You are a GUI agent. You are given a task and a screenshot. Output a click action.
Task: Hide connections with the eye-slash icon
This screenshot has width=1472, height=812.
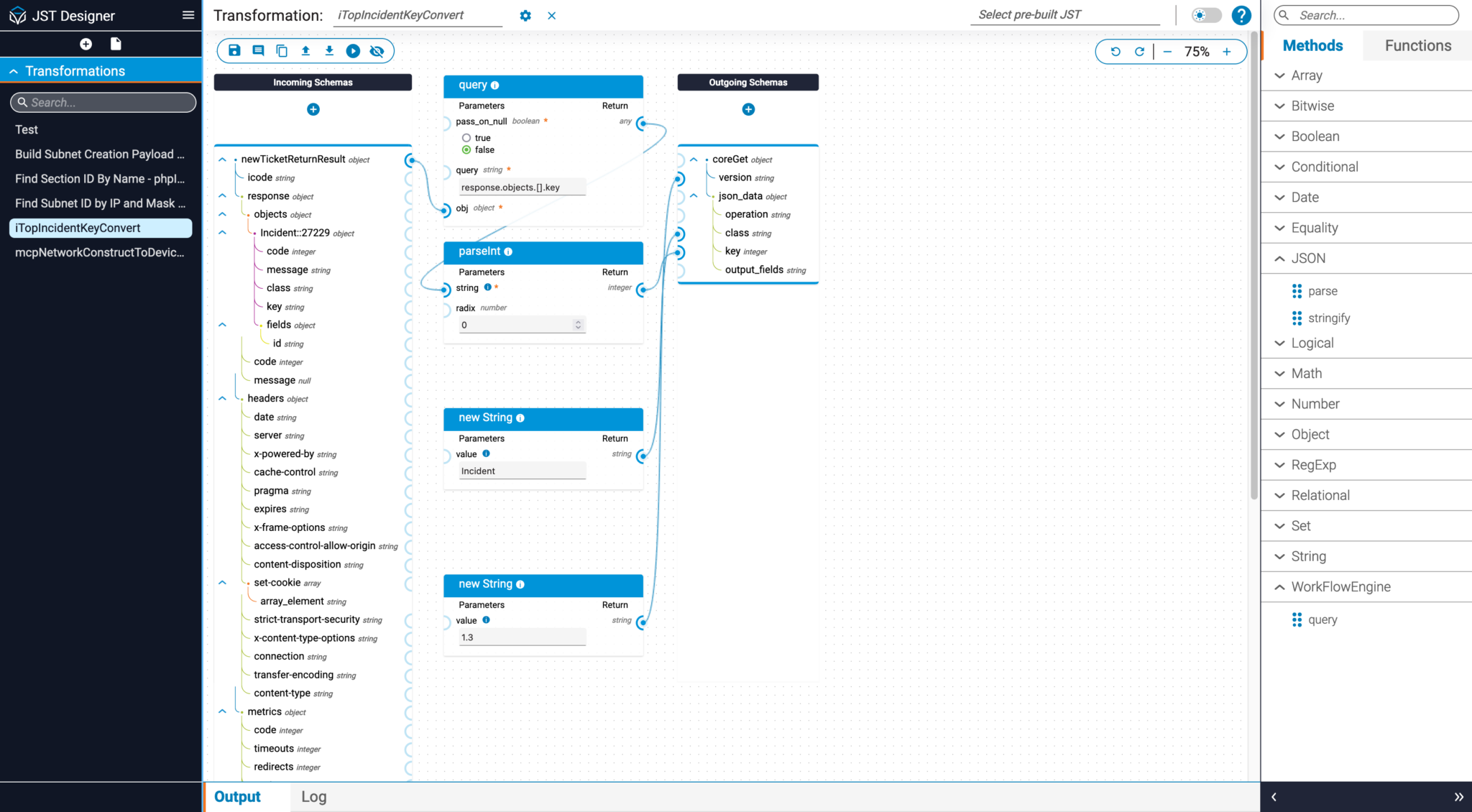(377, 50)
